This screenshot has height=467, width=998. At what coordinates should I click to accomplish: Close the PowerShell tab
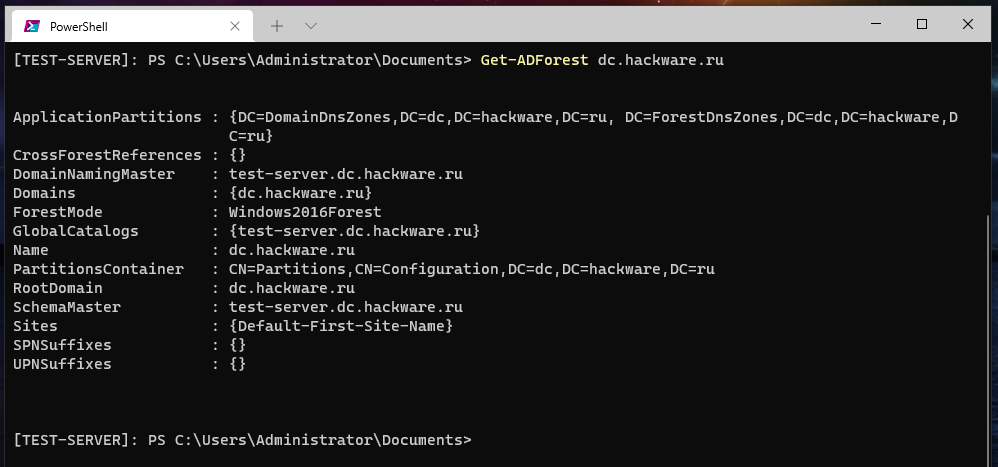click(235, 26)
